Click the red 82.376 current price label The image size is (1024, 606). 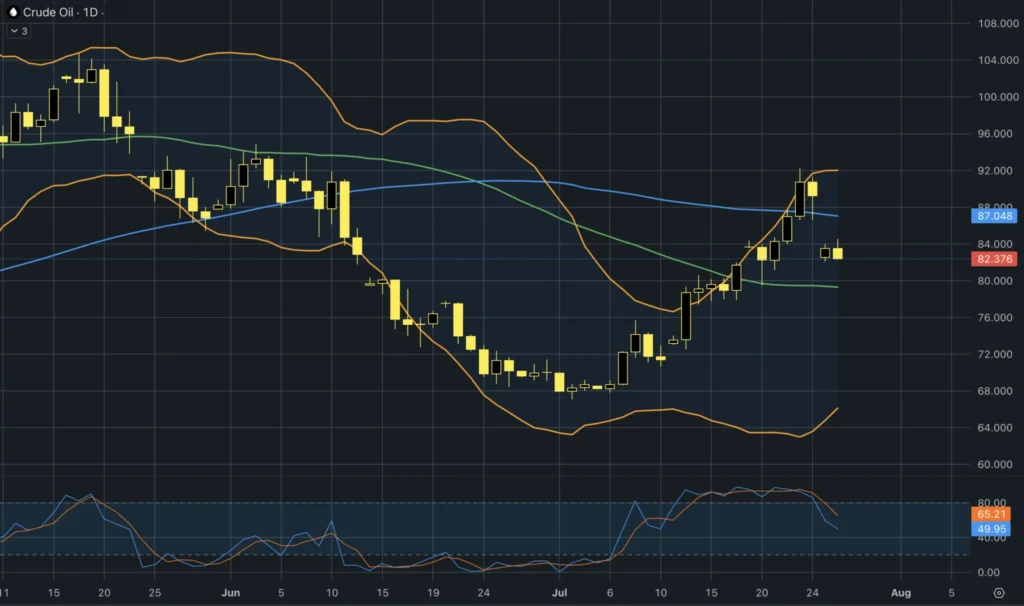(994, 259)
